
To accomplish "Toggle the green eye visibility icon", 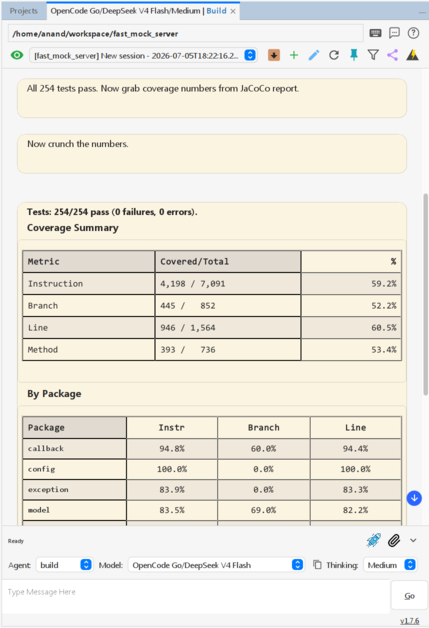I will [17, 55].
